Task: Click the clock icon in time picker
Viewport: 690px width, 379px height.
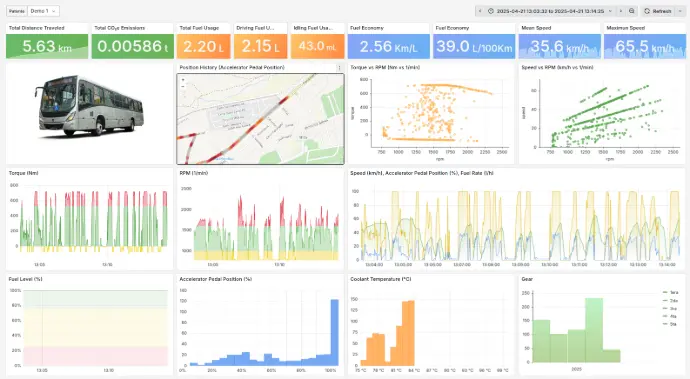Action: [x=491, y=11]
